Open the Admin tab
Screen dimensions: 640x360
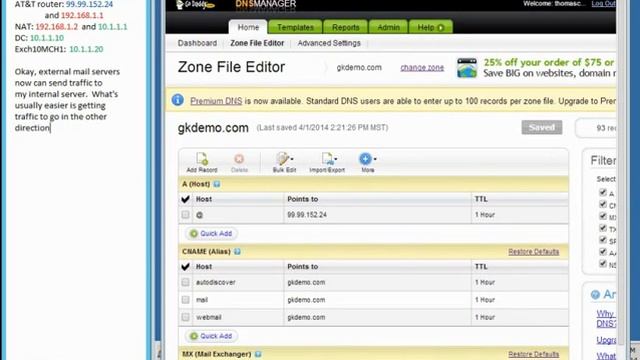coord(388,27)
